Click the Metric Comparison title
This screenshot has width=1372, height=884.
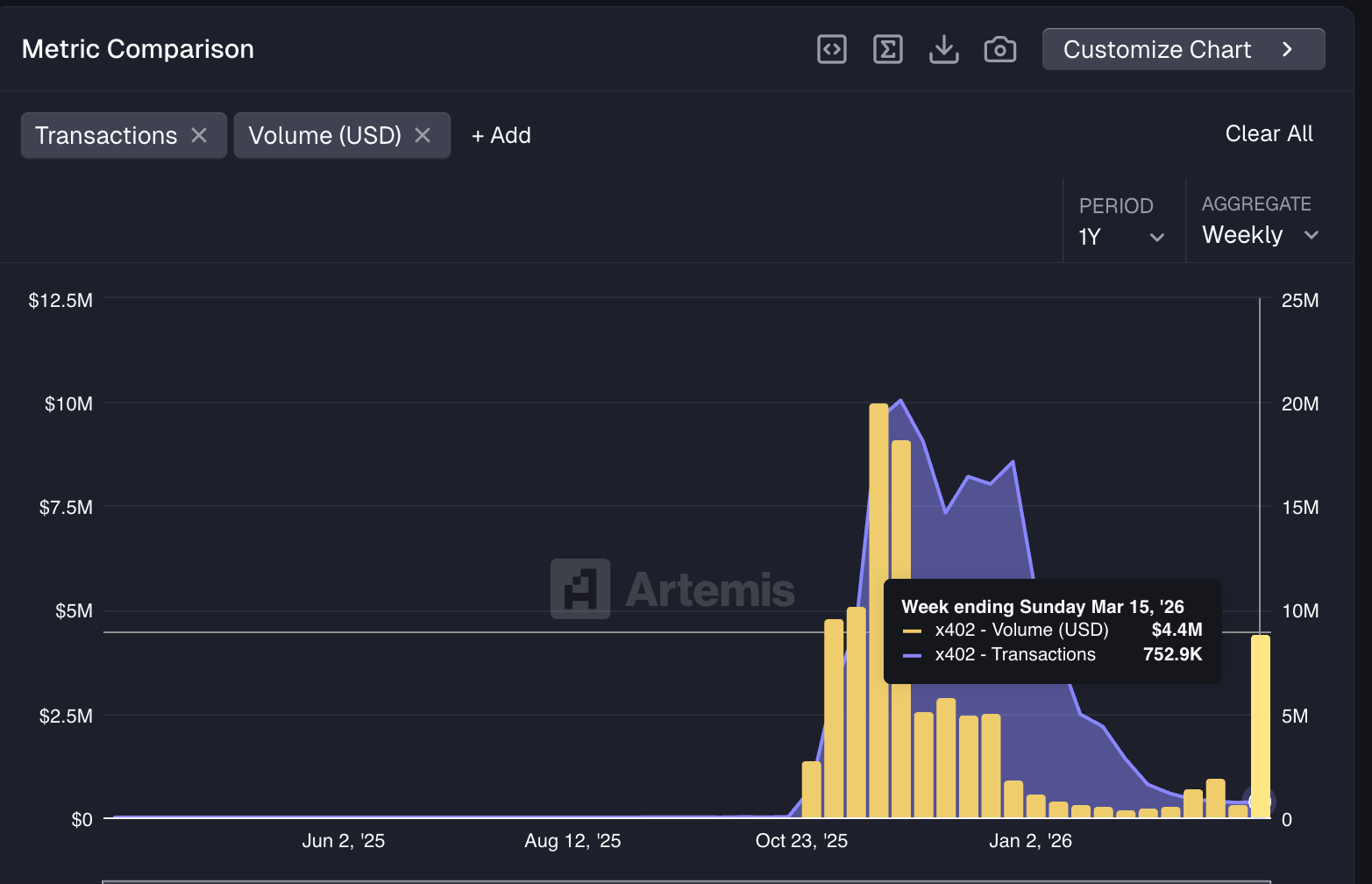pyautogui.click(x=138, y=49)
